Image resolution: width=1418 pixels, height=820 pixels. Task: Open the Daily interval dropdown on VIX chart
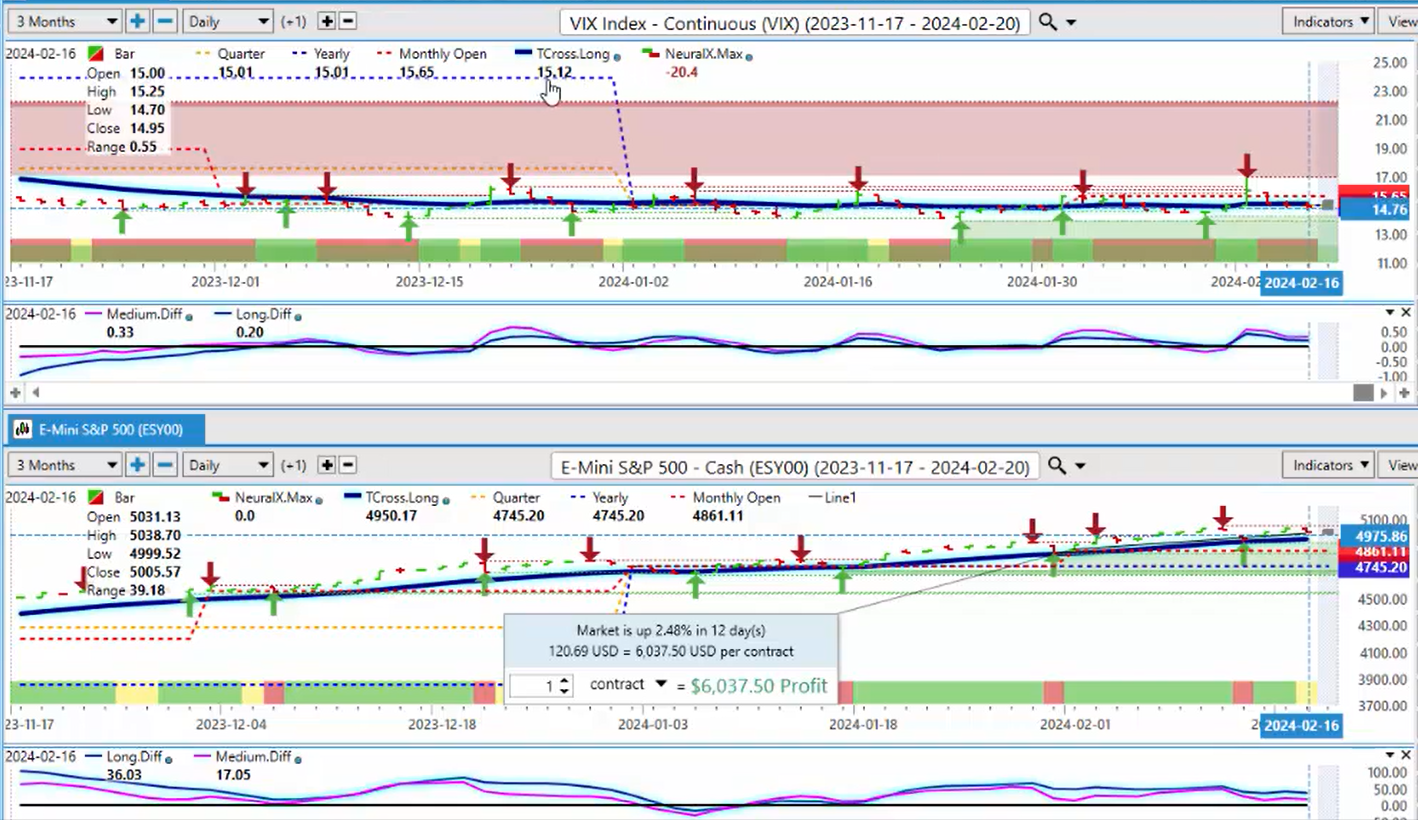pyautogui.click(x=228, y=21)
